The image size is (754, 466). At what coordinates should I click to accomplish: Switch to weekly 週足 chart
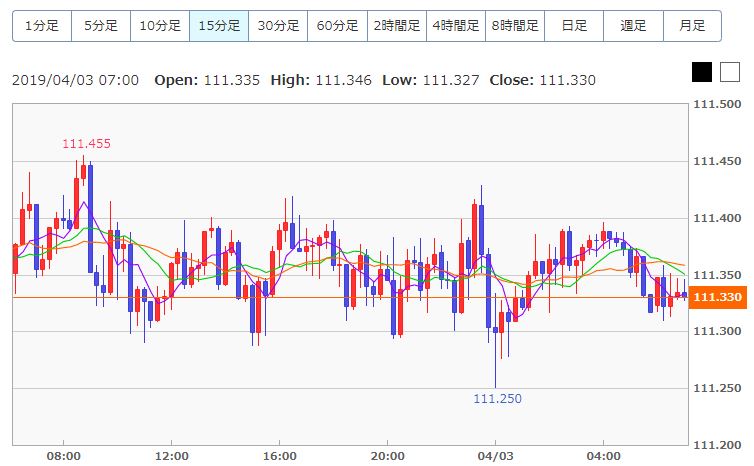point(633,26)
